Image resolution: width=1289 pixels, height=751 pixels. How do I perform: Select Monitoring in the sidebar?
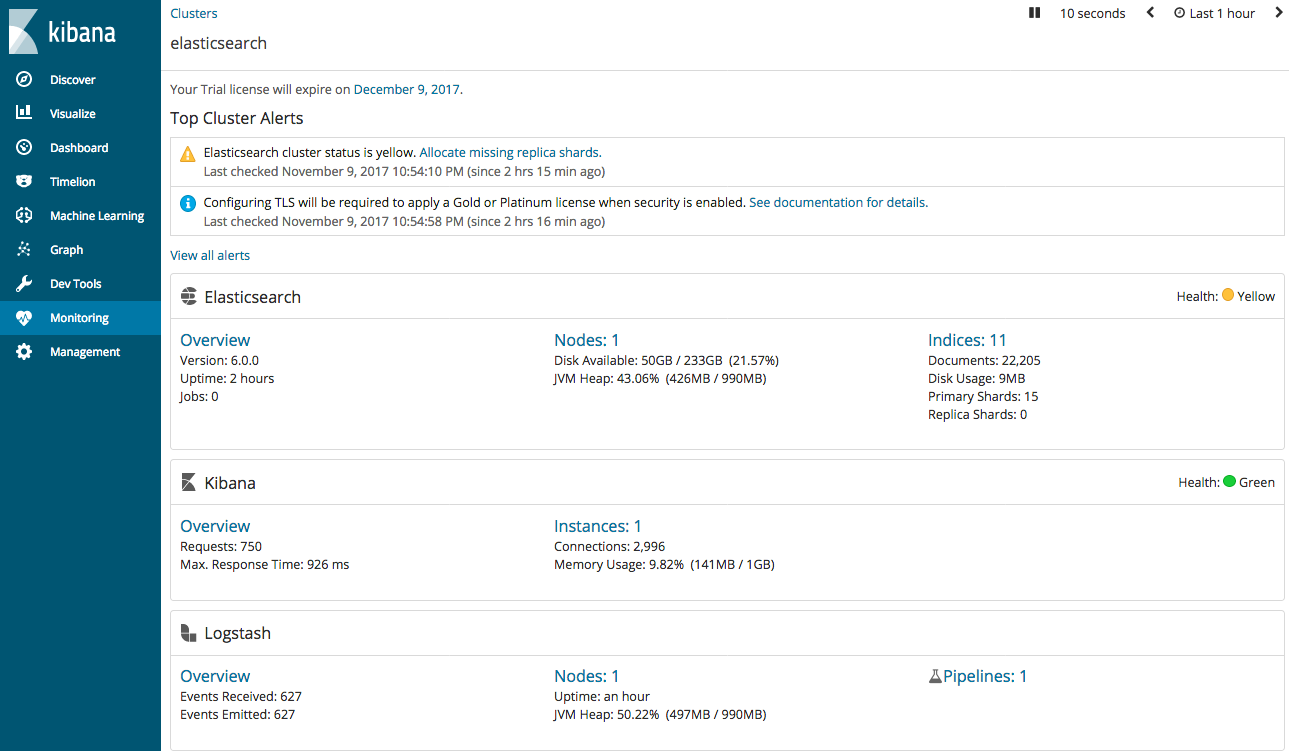click(80, 318)
